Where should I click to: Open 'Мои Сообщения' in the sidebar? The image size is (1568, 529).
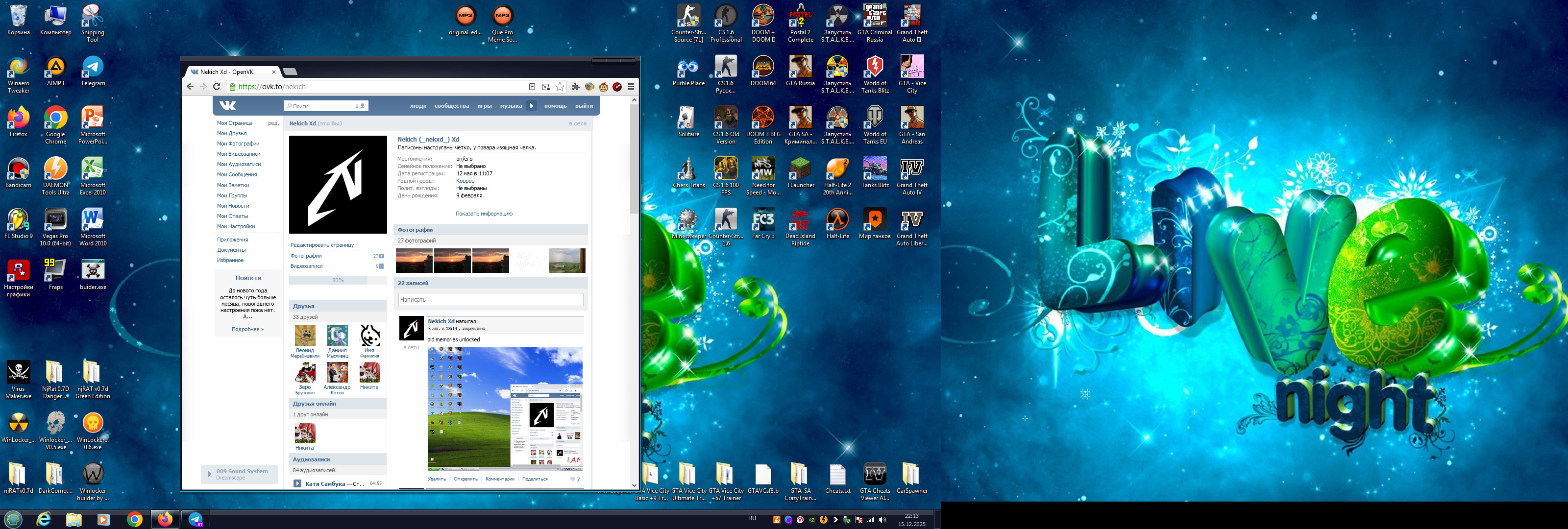[237, 174]
